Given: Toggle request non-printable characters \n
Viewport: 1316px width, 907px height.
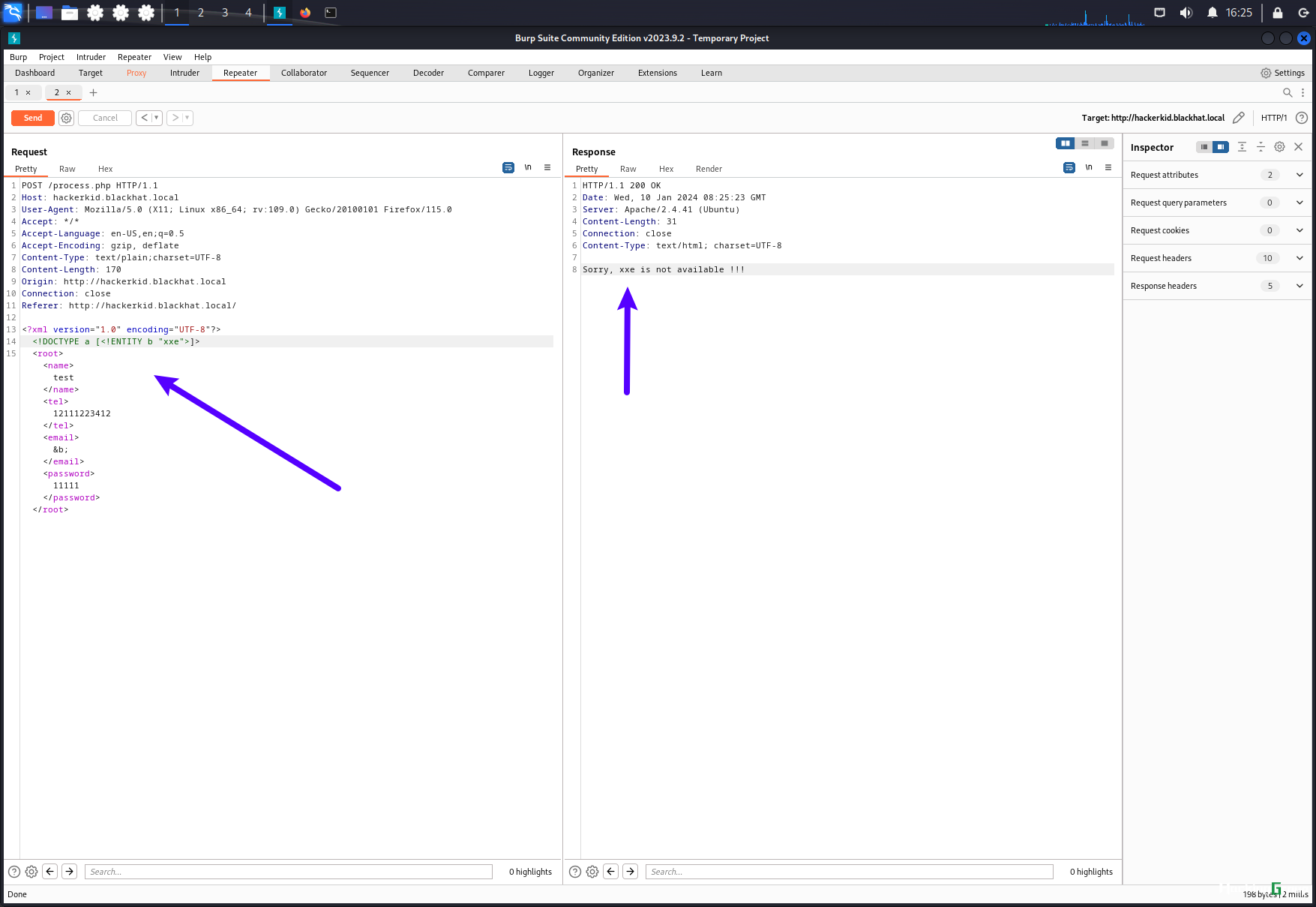Looking at the screenshot, I should pyautogui.click(x=528, y=167).
